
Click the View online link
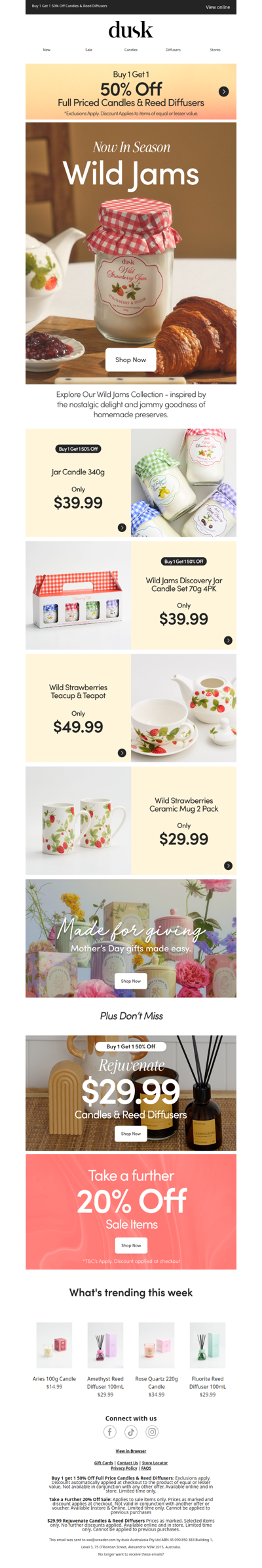point(217,7)
